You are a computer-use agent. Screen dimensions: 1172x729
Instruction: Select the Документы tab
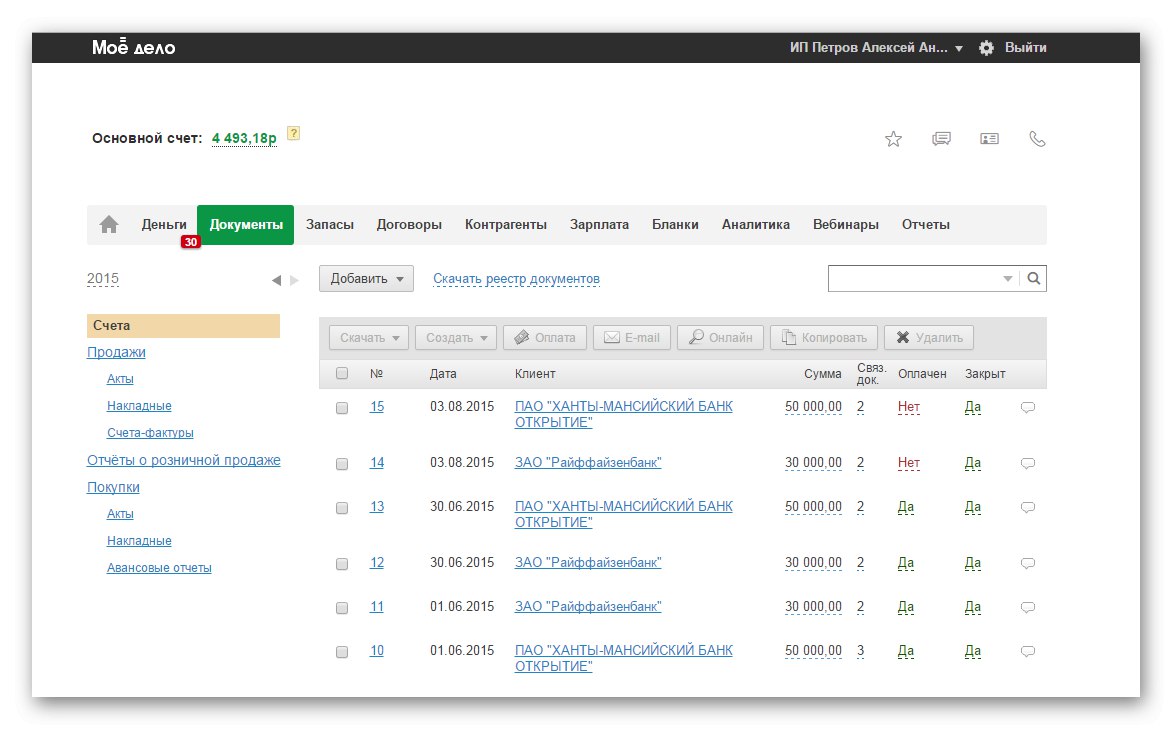(246, 224)
